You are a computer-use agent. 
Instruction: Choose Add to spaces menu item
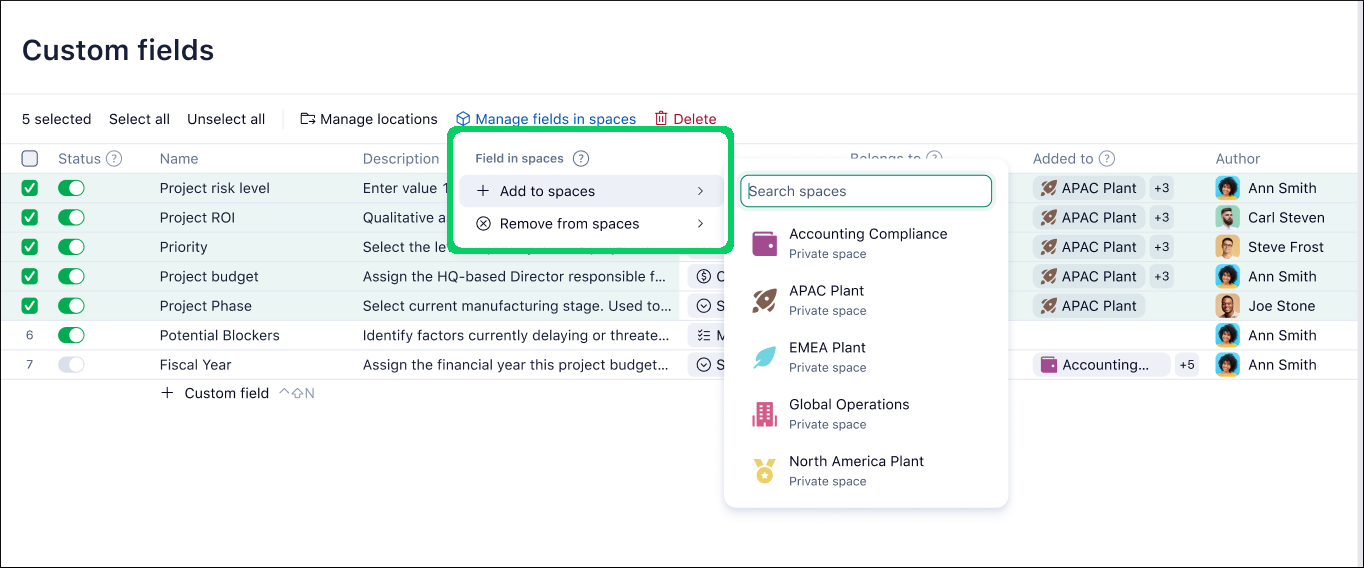[x=591, y=191]
